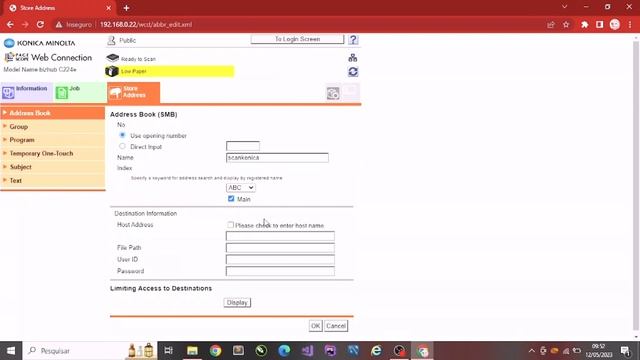Click the Host Address input field
This screenshot has width=640, height=360.
click(280, 236)
